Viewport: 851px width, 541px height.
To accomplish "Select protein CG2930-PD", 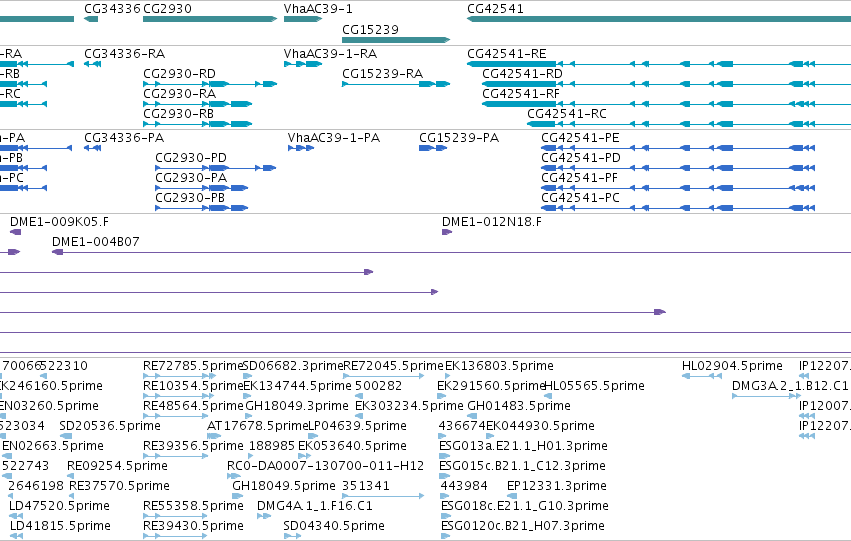I will click(191, 158).
